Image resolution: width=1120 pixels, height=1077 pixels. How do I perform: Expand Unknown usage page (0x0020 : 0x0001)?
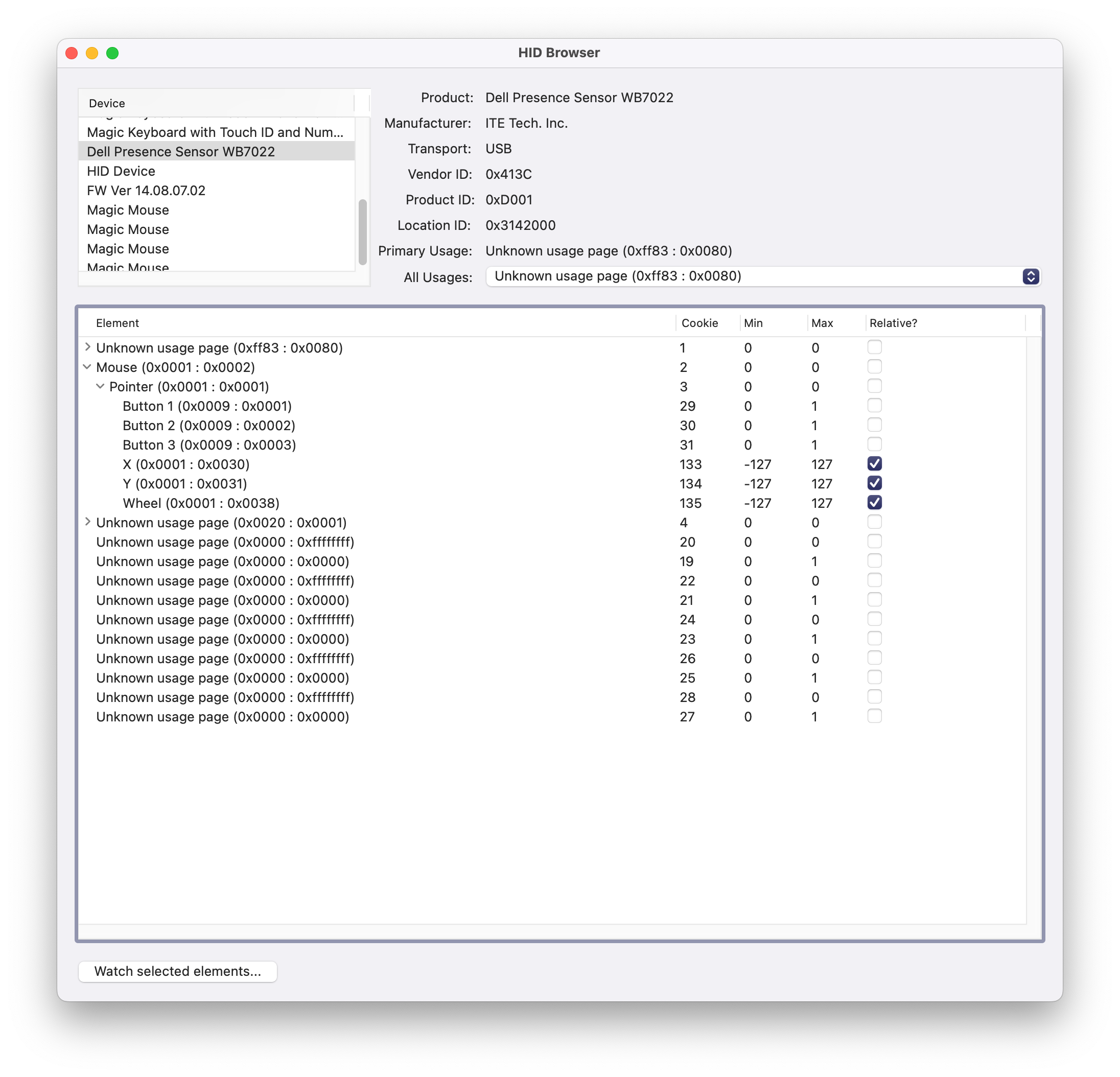[87, 522]
